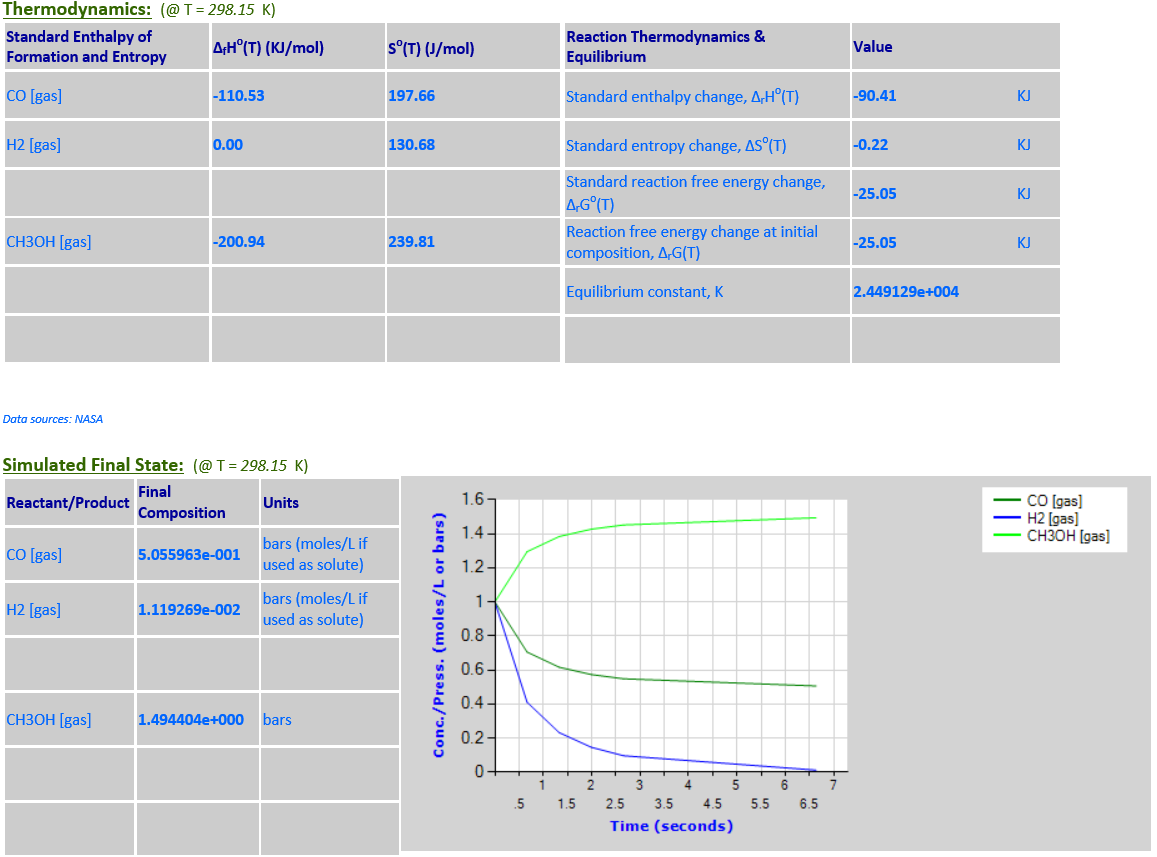This screenshot has height=857, width=1157.
Task: Select the CH3OH [gas] legend entry
Action: tap(1067, 536)
